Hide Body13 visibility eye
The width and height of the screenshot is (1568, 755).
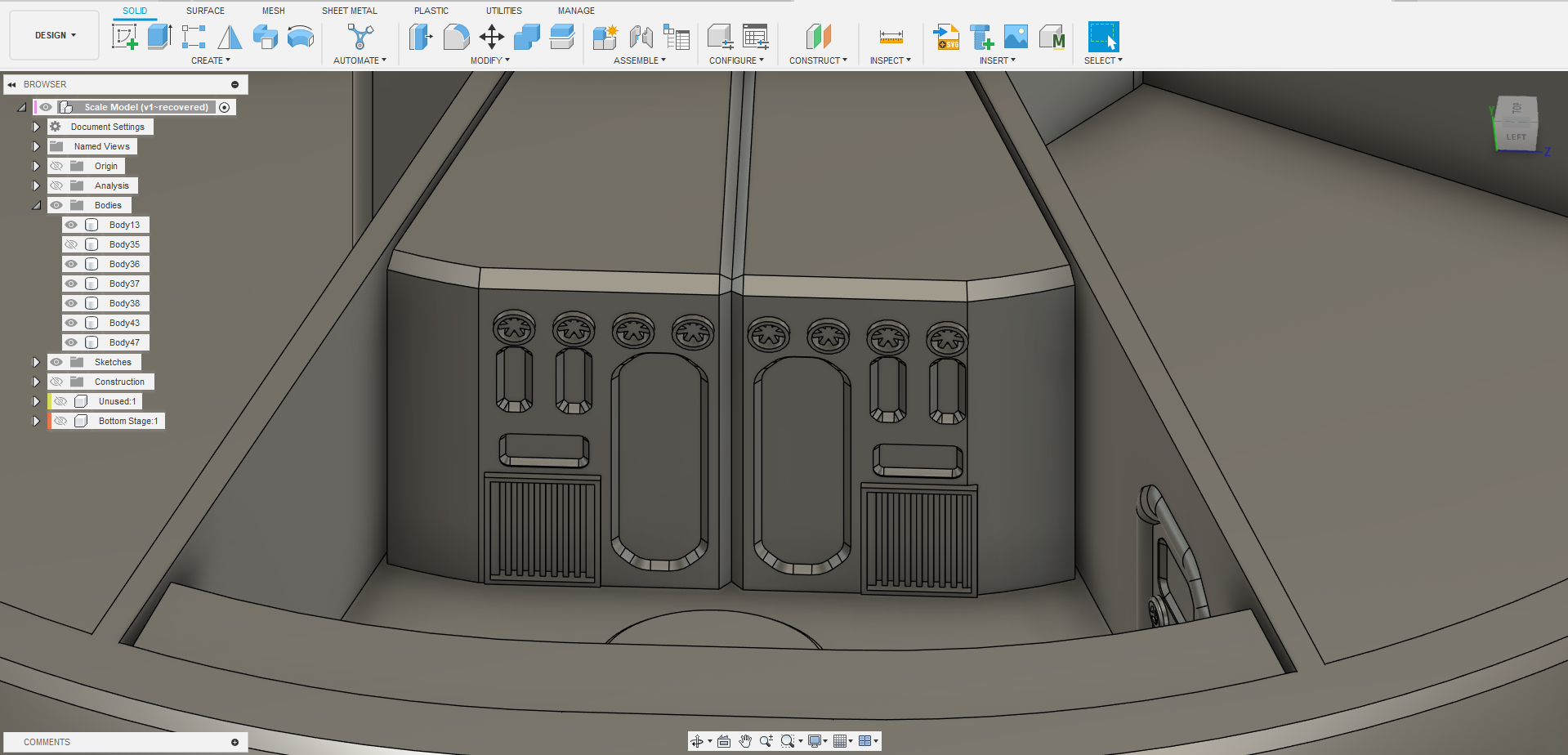coord(71,225)
